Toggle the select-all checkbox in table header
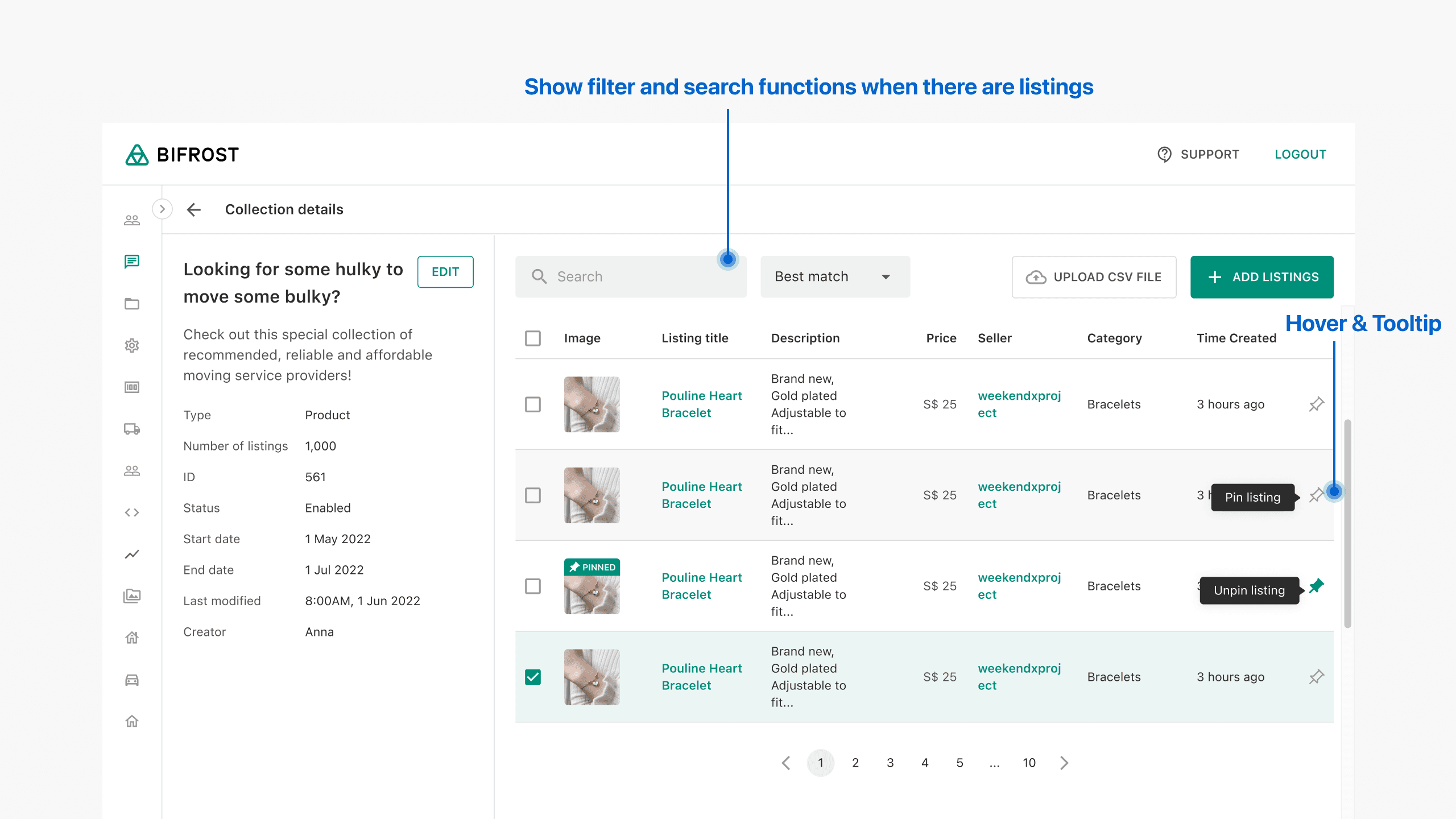 [533, 338]
